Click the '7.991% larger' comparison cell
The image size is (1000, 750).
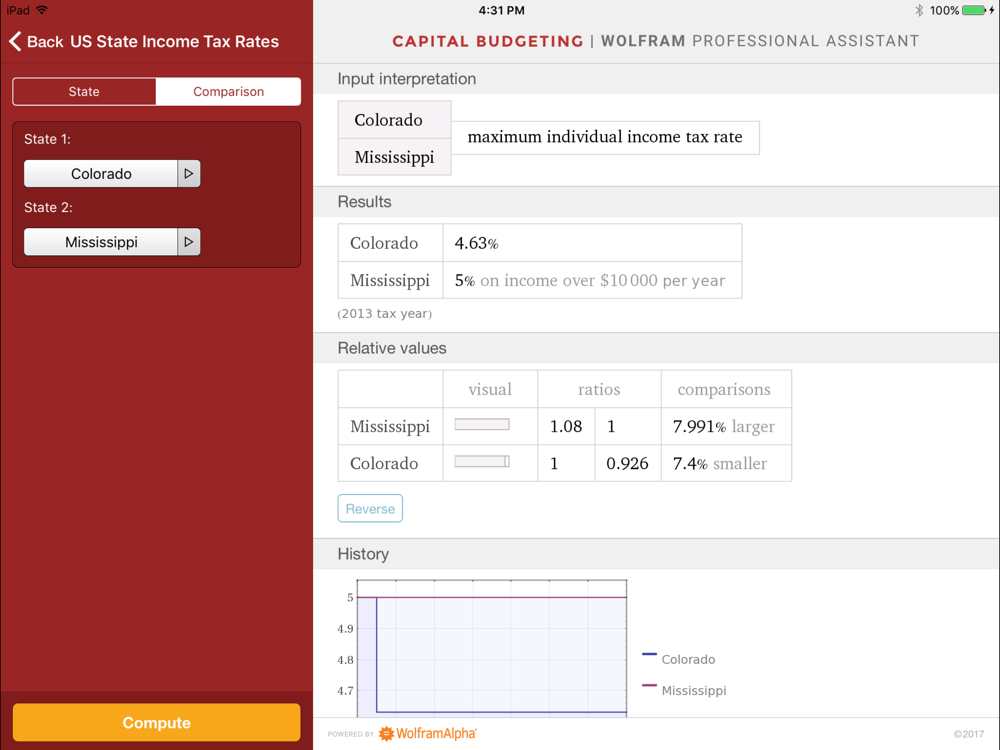pyautogui.click(x=724, y=427)
